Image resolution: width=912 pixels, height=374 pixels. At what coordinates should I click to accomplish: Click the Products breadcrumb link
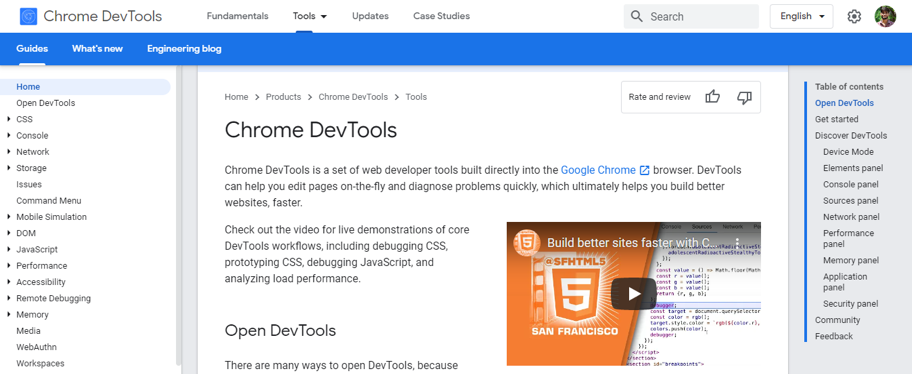(283, 97)
